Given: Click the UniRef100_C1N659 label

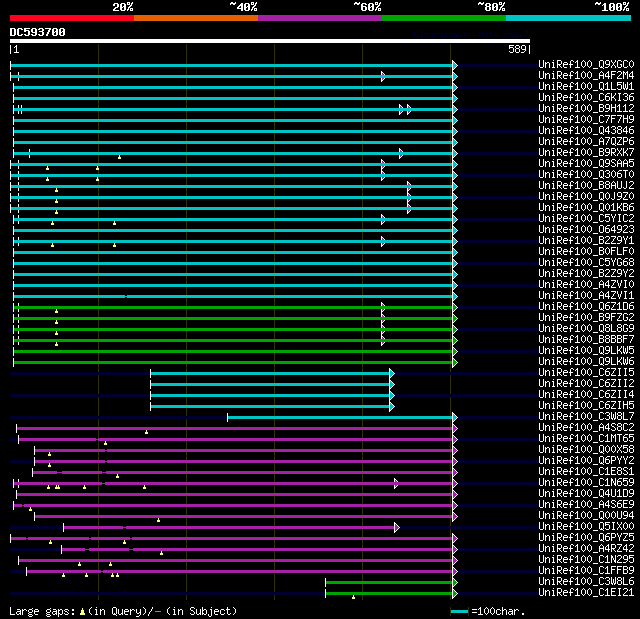Looking at the screenshot, I should point(586,483).
